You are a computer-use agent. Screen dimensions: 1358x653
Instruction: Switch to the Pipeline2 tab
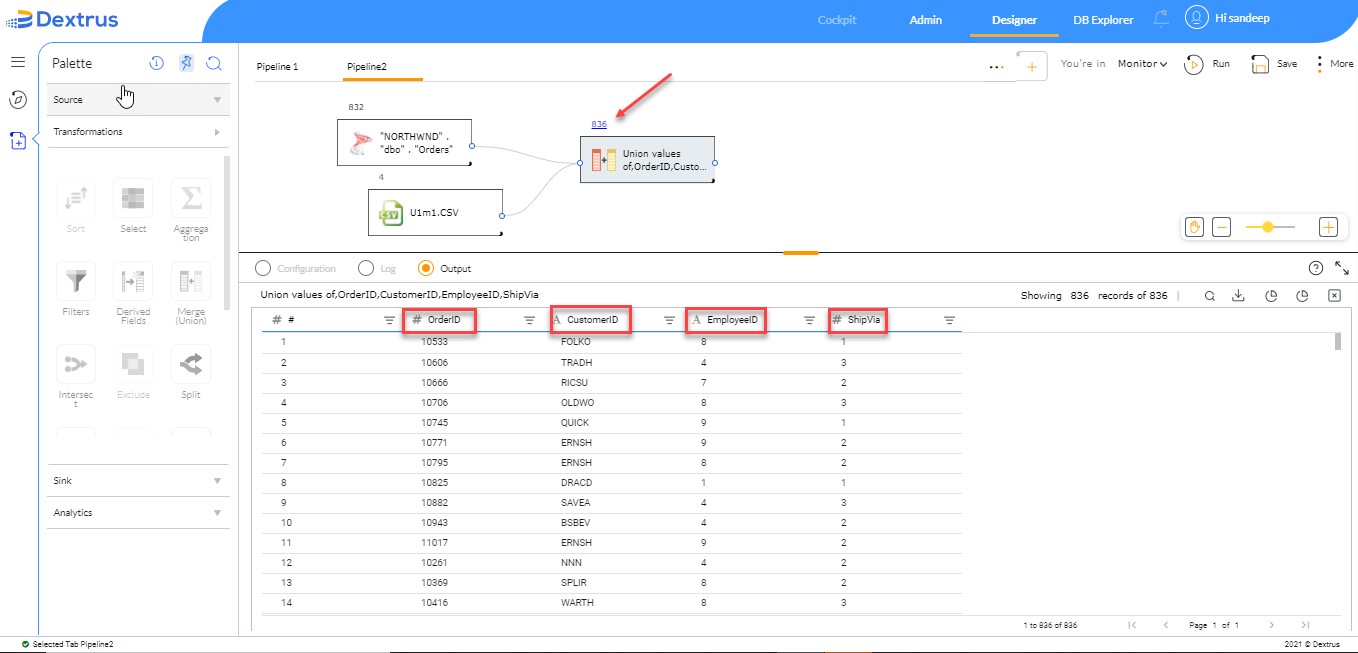367,67
